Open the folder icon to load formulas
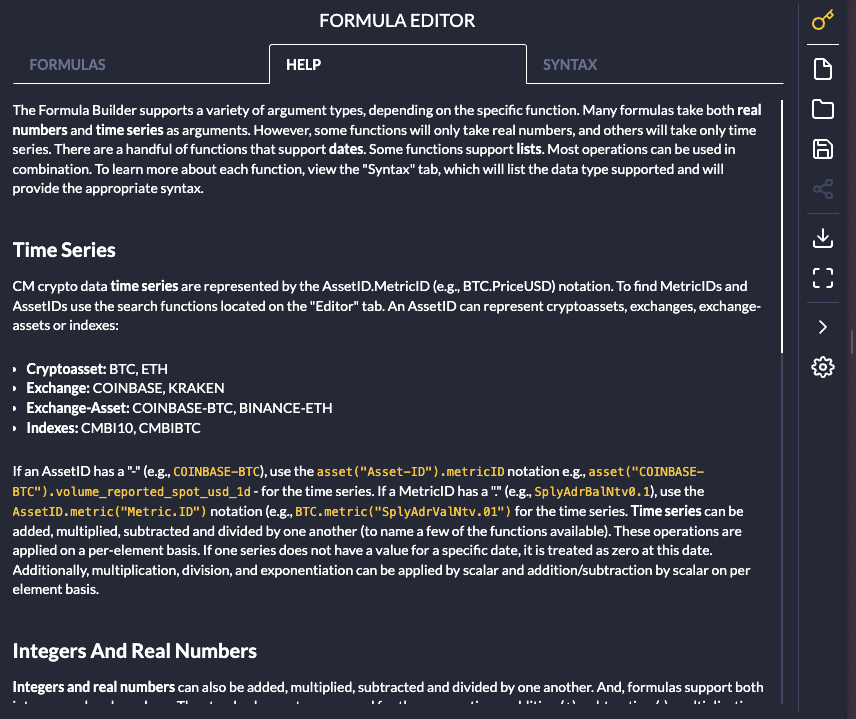 pos(822,109)
